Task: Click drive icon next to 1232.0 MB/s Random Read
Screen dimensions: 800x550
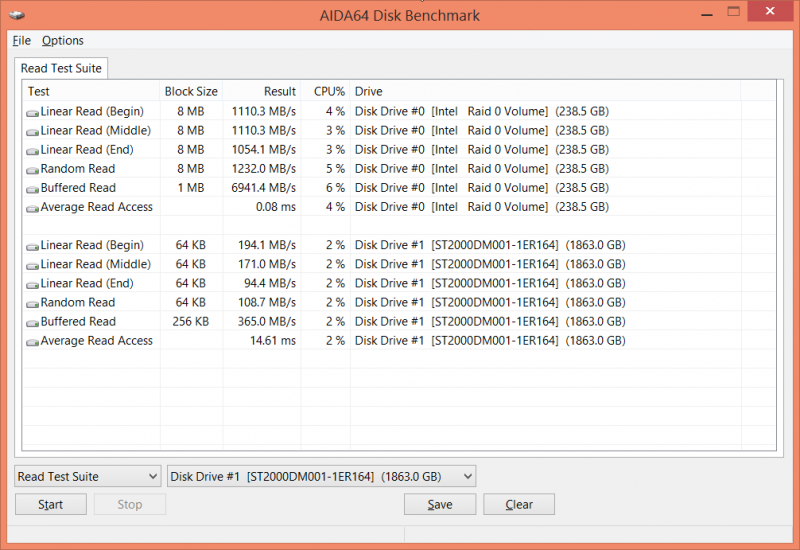Action: (x=33, y=169)
